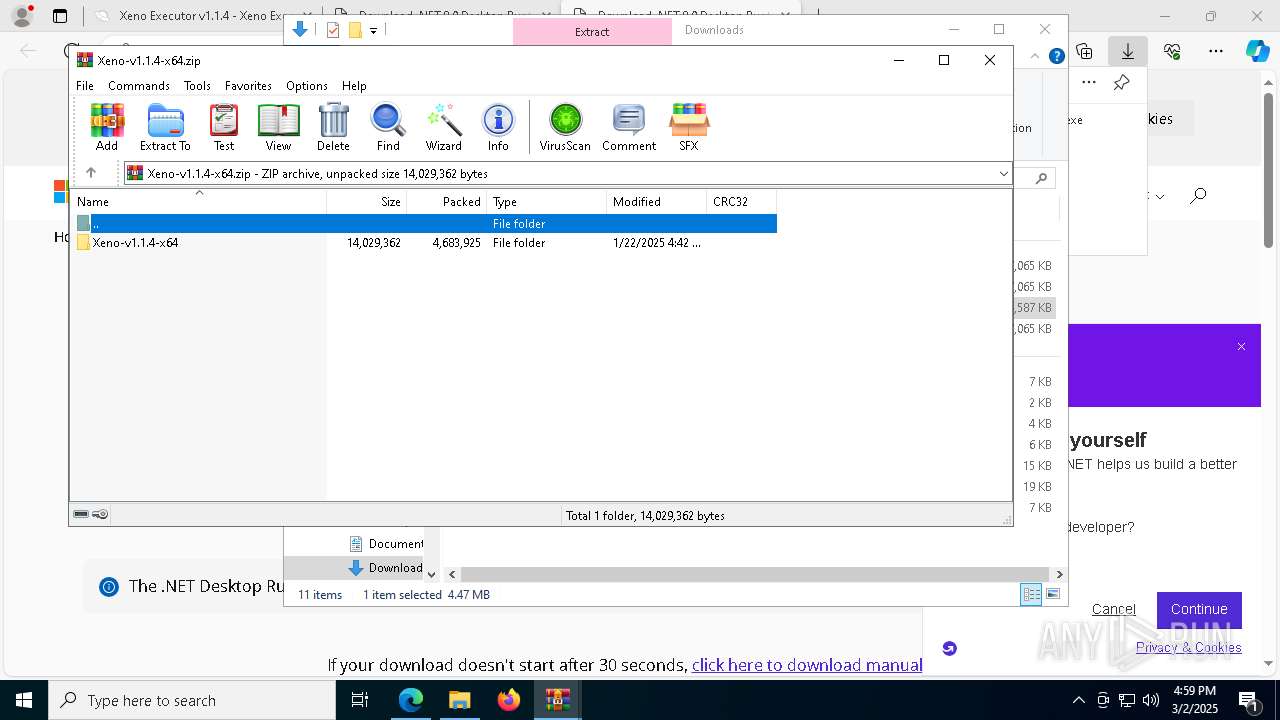Open notification center icon
The height and width of the screenshot is (720, 1280).
click(x=1248, y=700)
